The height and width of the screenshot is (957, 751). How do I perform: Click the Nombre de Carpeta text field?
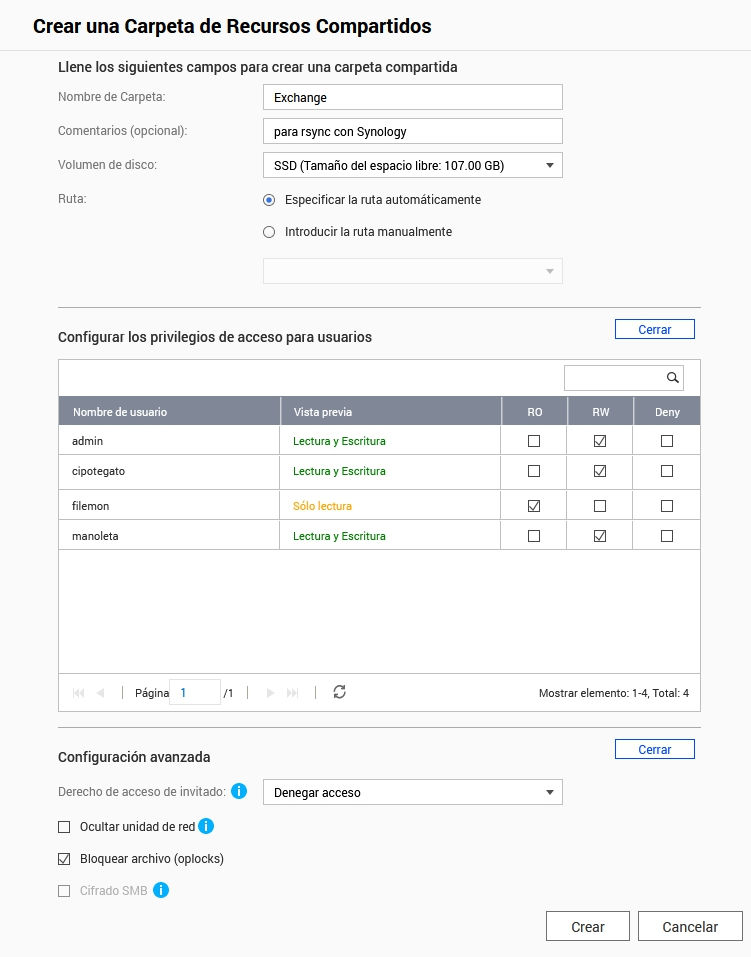pyautogui.click(x=412, y=98)
